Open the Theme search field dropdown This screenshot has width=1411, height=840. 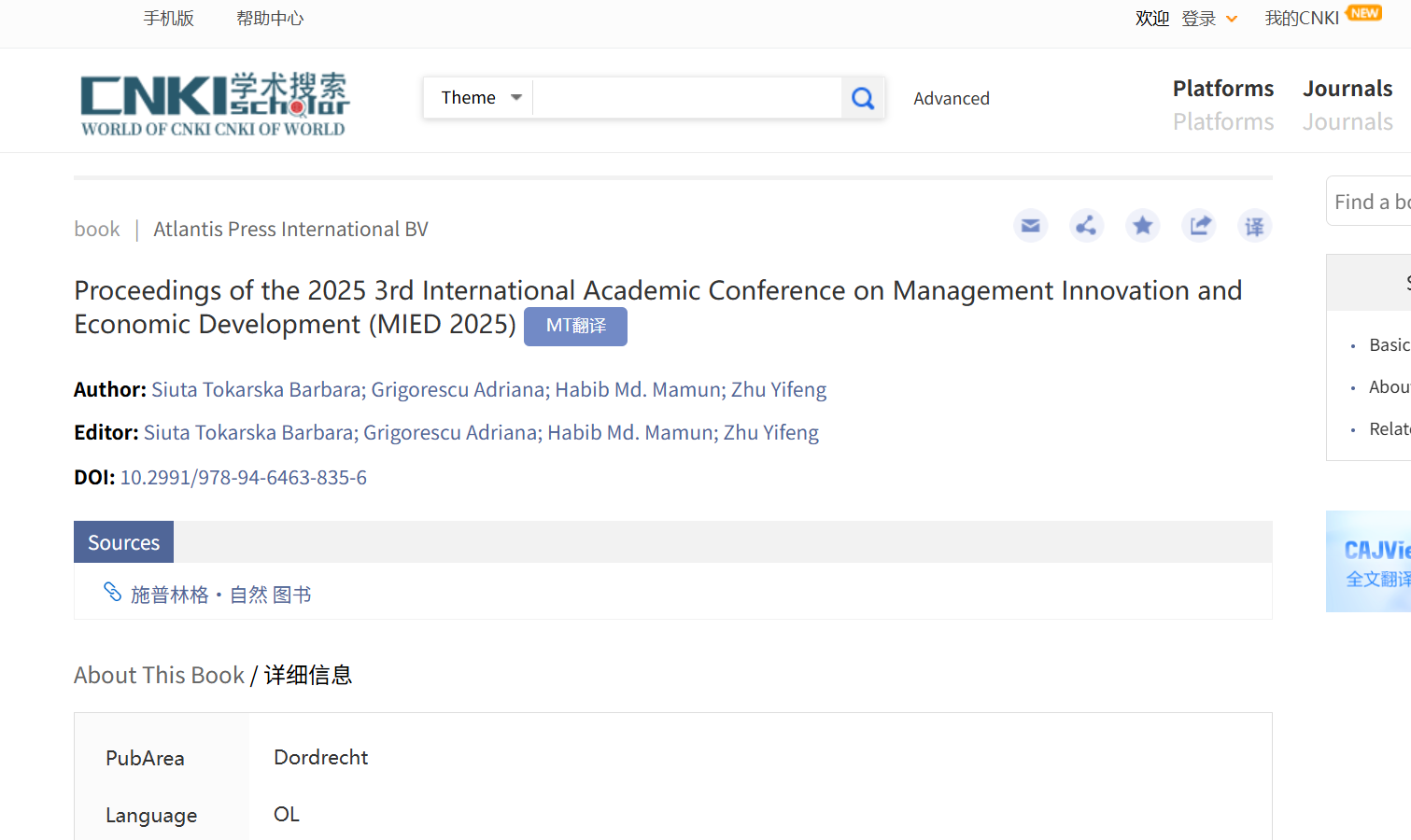(x=479, y=98)
